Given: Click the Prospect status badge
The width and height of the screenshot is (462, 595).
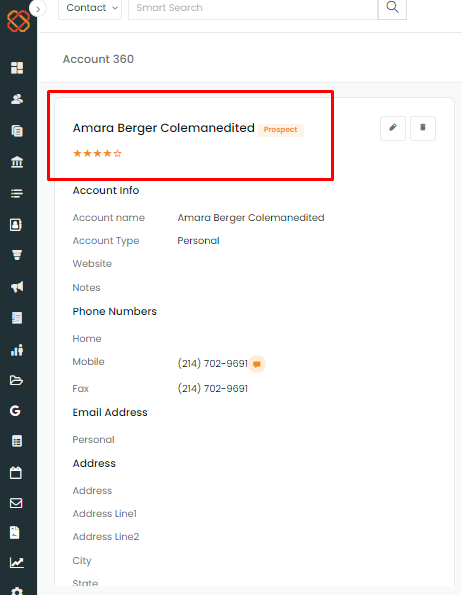Looking at the screenshot, I should 281,130.
